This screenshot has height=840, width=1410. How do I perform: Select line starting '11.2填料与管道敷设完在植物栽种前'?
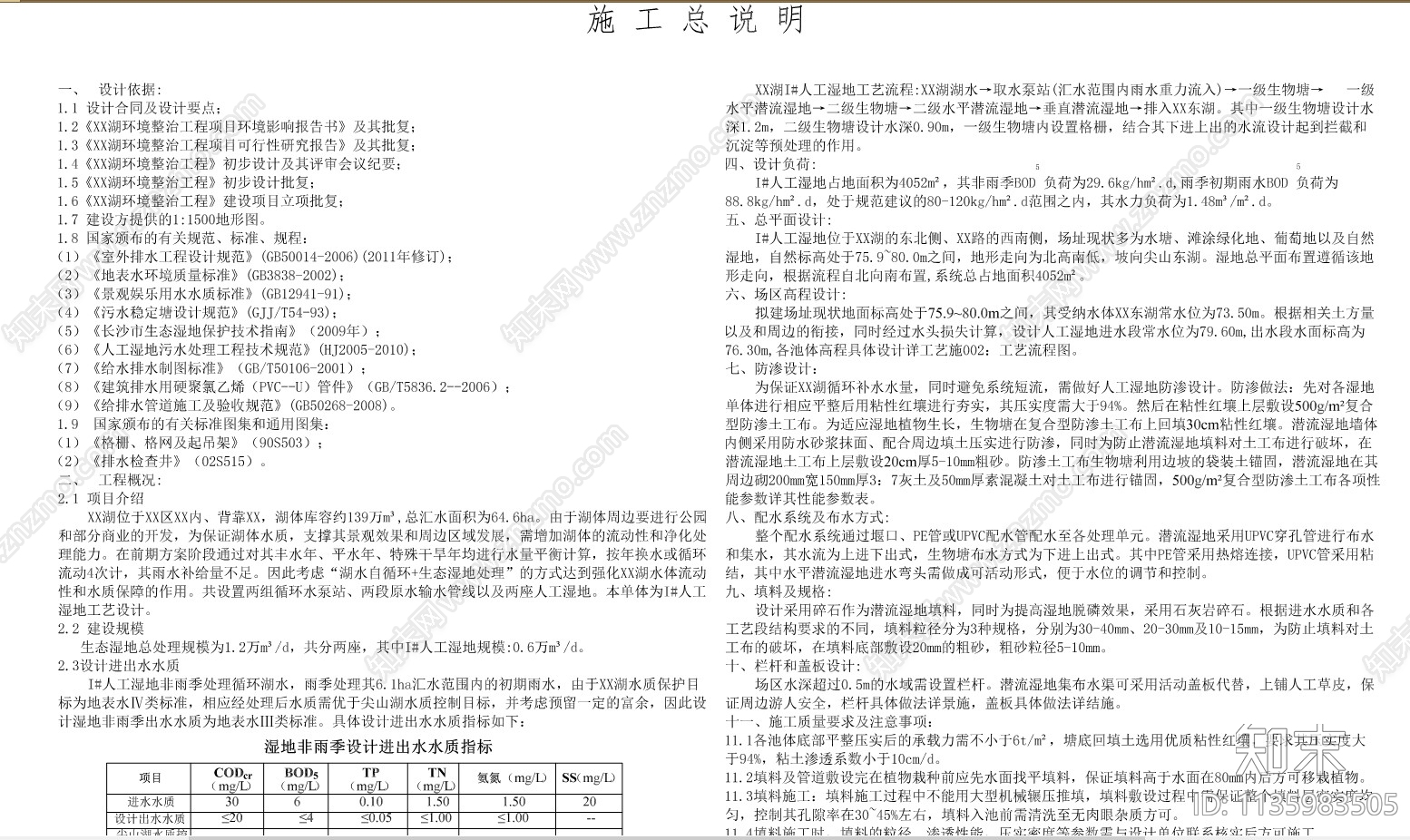click(1049, 777)
